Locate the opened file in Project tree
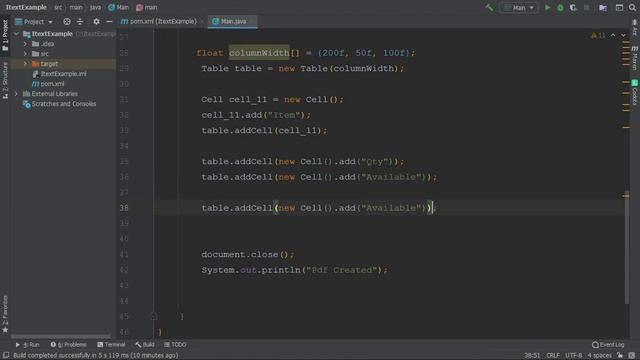The image size is (640, 360). pos(67,21)
